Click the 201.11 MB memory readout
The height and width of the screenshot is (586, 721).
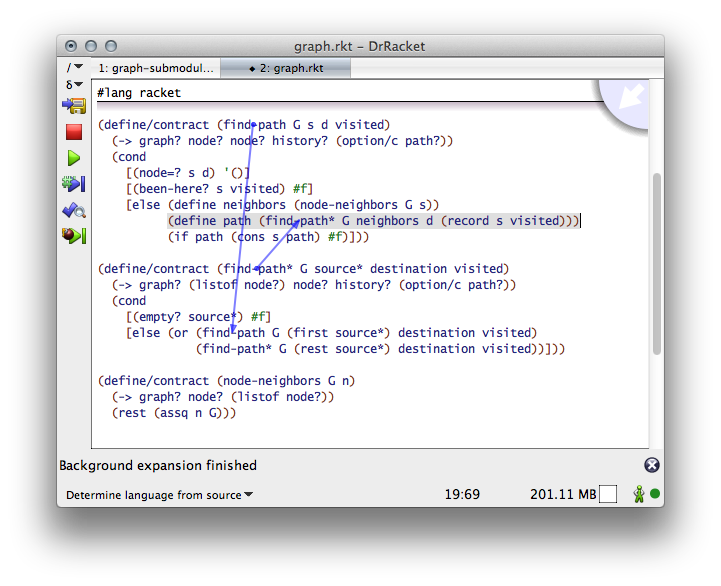pos(562,495)
